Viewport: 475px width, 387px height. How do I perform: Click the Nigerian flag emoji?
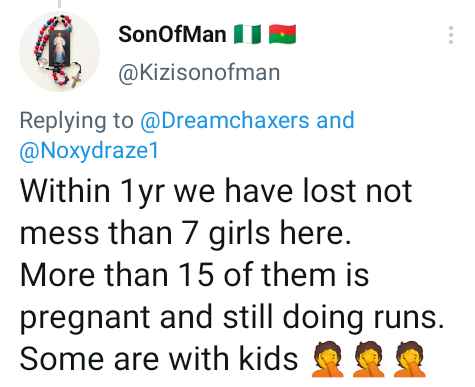coord(247,34)
